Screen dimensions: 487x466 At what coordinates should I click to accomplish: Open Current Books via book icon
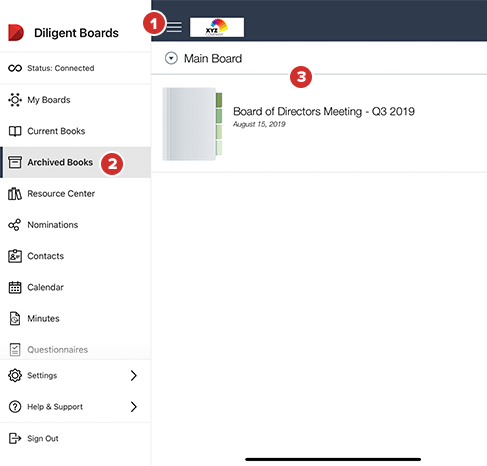[x=15, y=131]
